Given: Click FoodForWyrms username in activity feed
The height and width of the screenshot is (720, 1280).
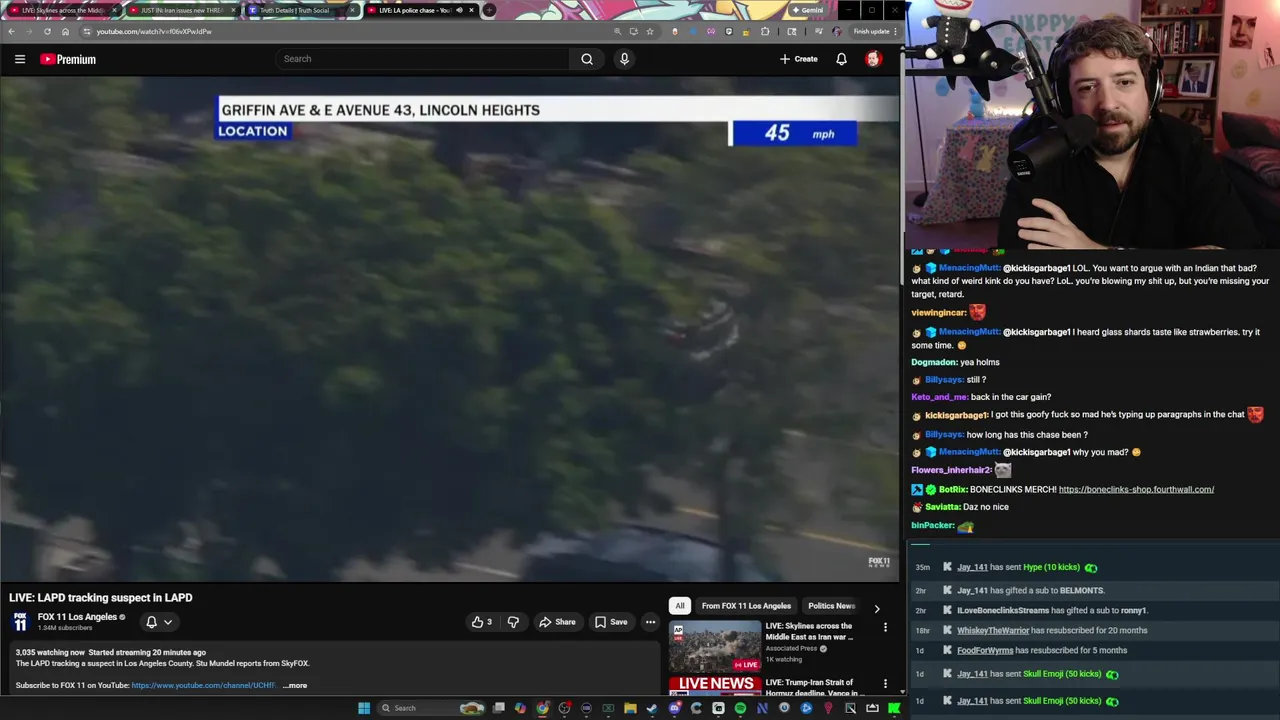Looking at the screenshot, I should click(985, 650).
